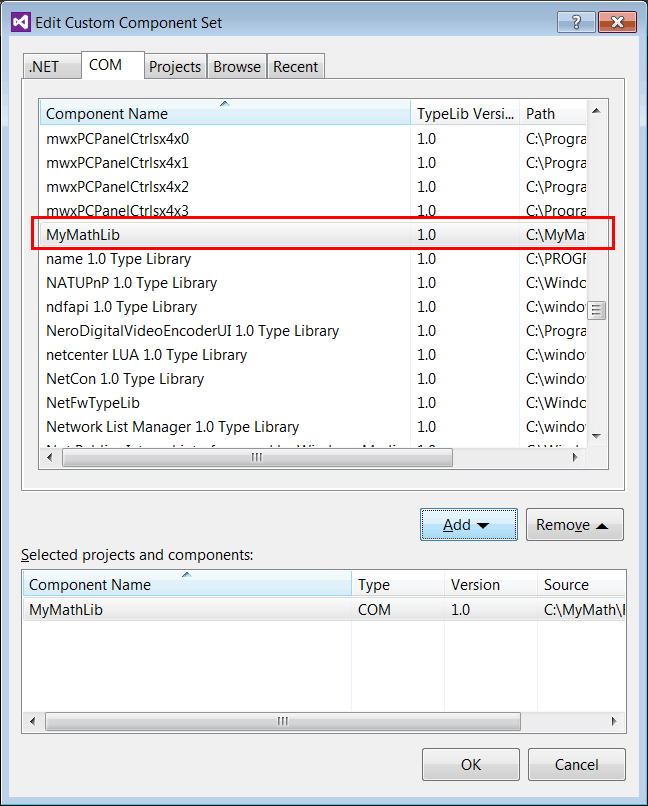The width and height of the screenshot is (648, 806).
Task: Click the Cancel button
Action: 577,764
